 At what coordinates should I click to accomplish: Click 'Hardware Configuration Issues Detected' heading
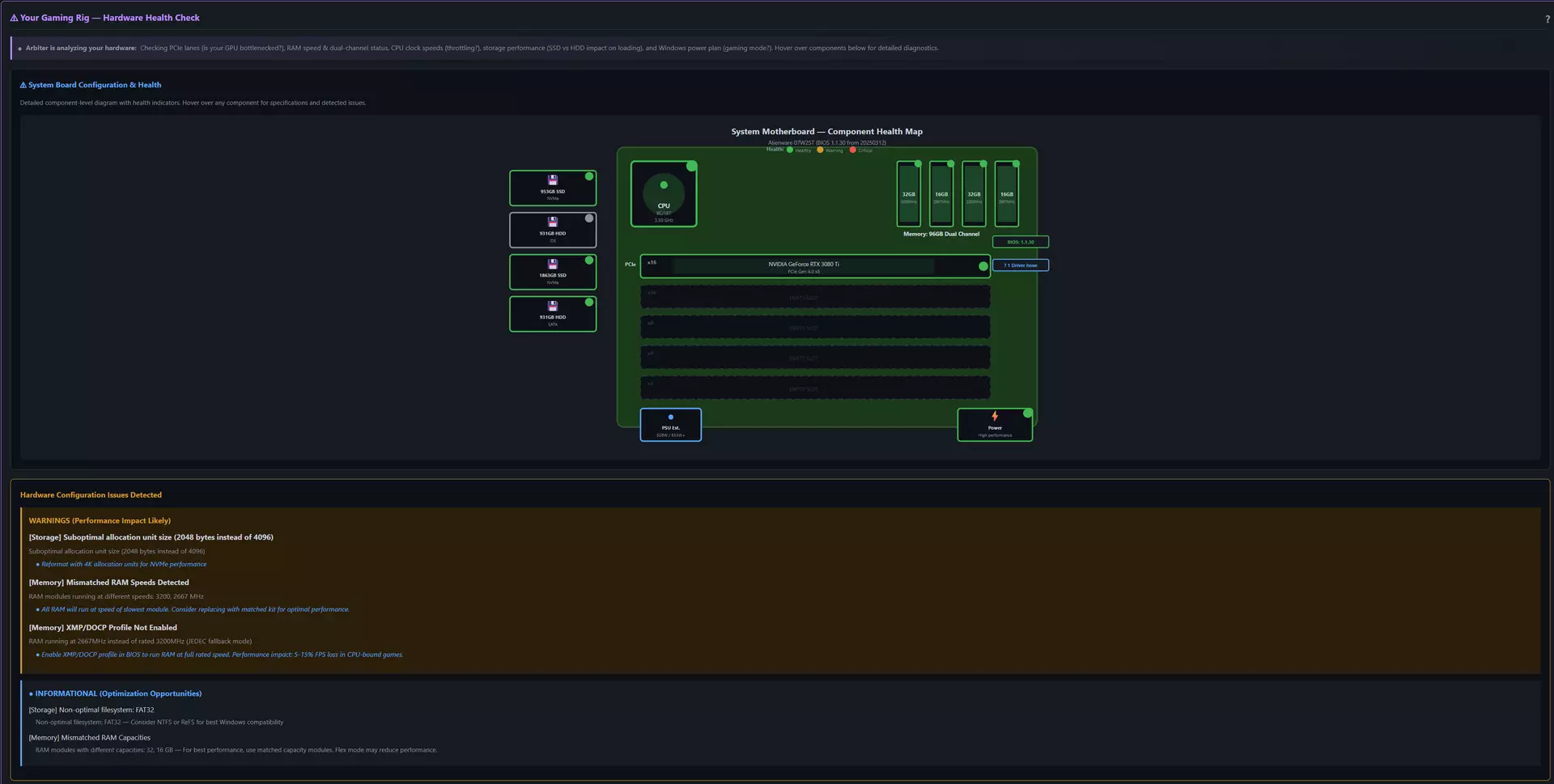point(91,495)
